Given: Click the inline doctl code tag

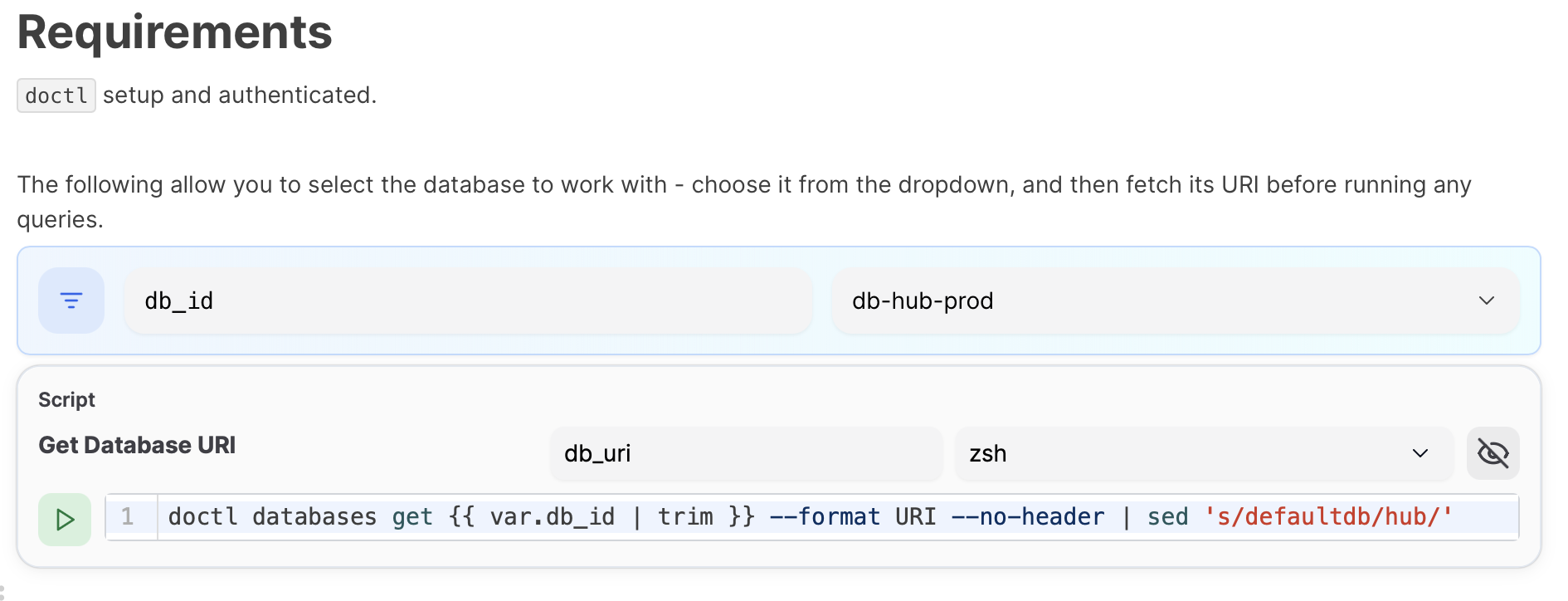Looking at the screenshot, I should (x=56, y=95).
